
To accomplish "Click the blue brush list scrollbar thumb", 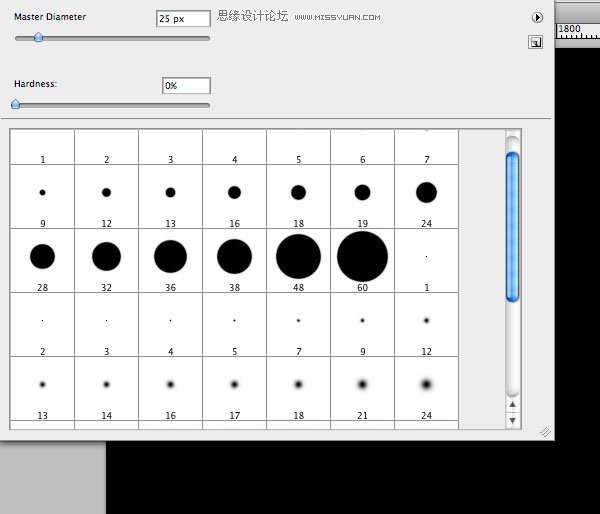I will point(512,227).
